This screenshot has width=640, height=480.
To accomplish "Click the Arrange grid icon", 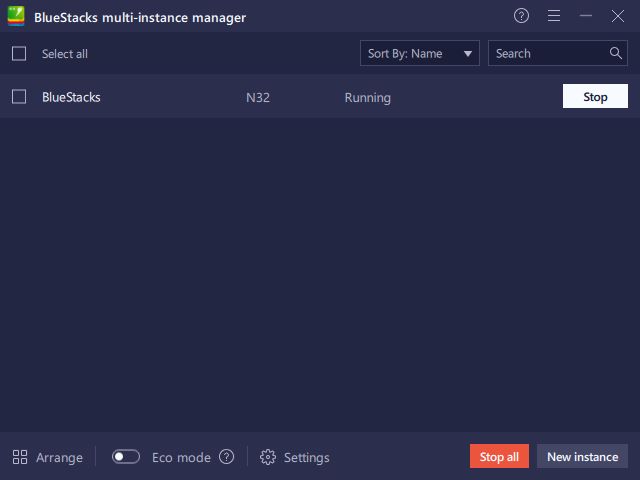I will pos(20,457).
